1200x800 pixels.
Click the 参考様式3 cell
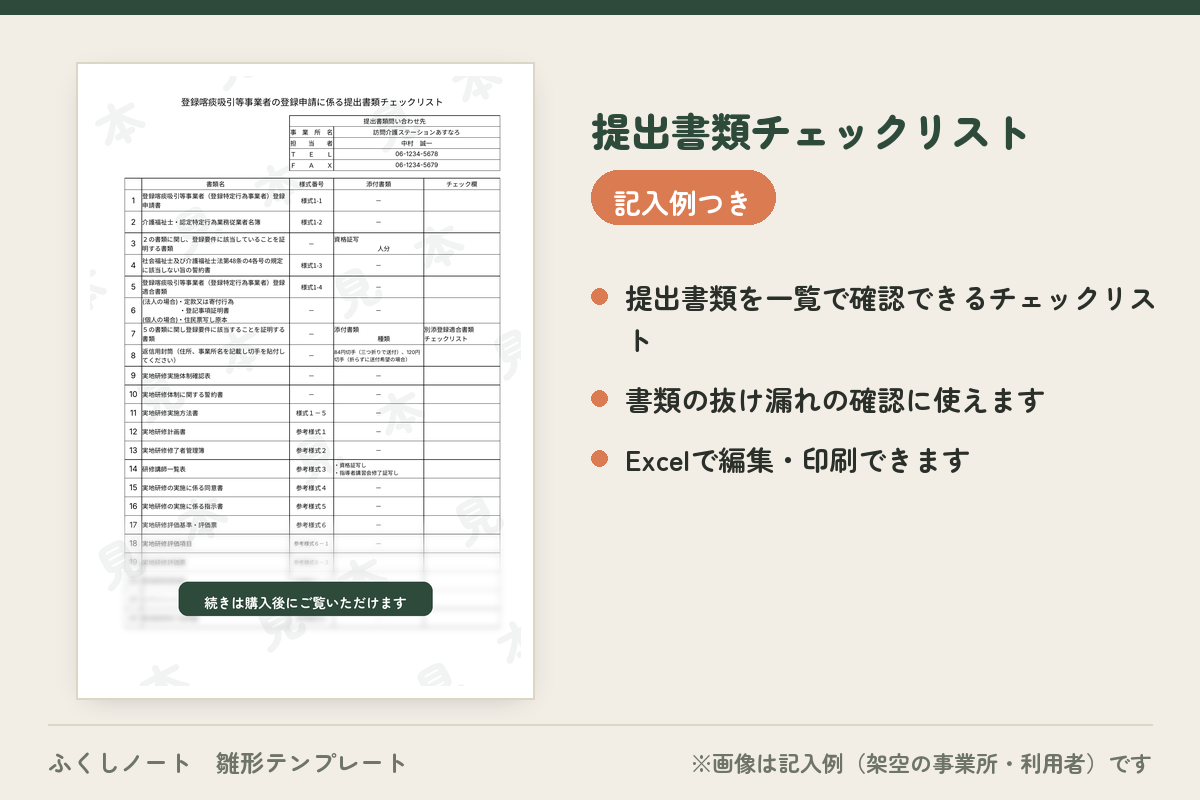[311, 469]
